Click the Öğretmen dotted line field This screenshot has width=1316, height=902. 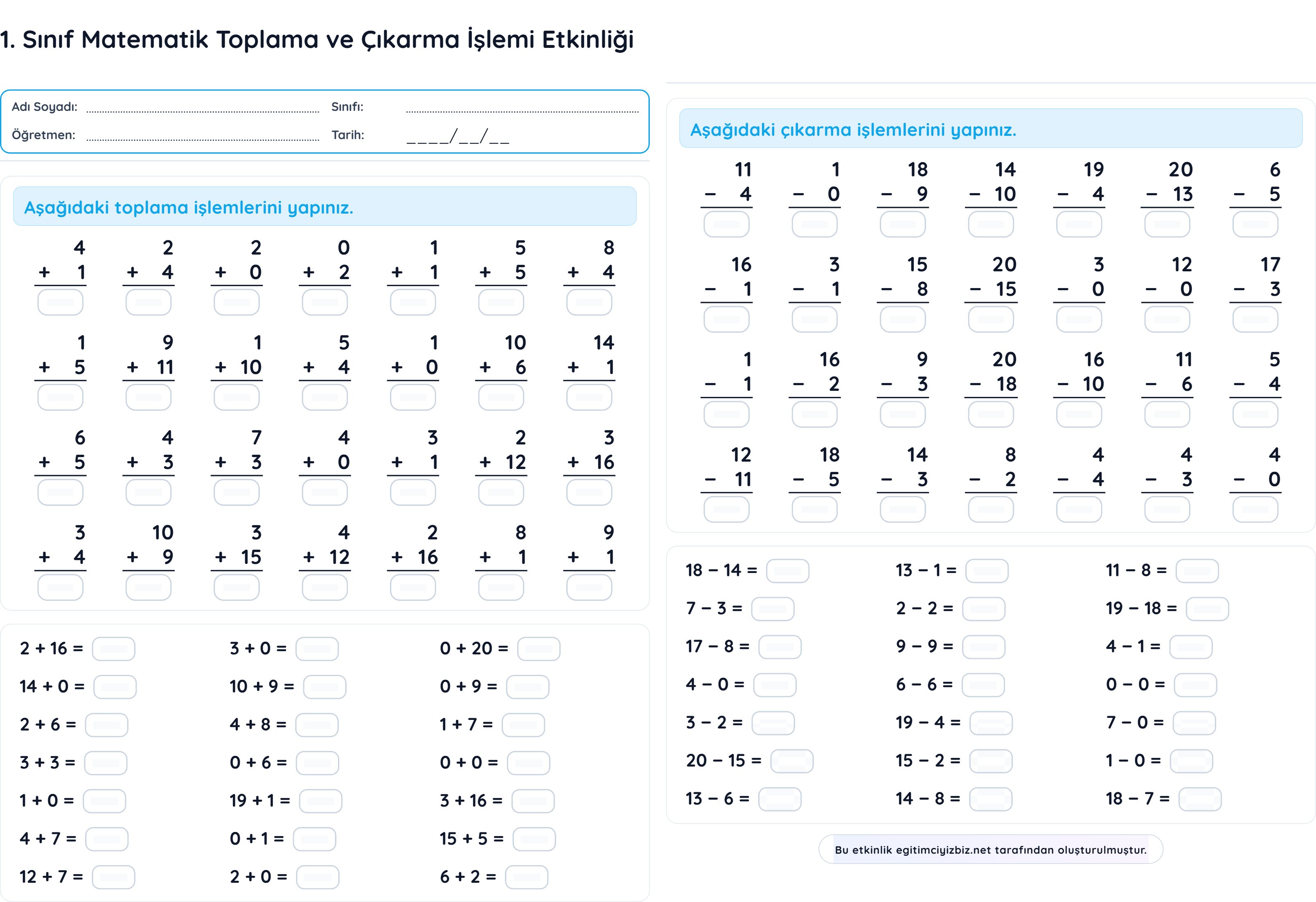point(203,136)
